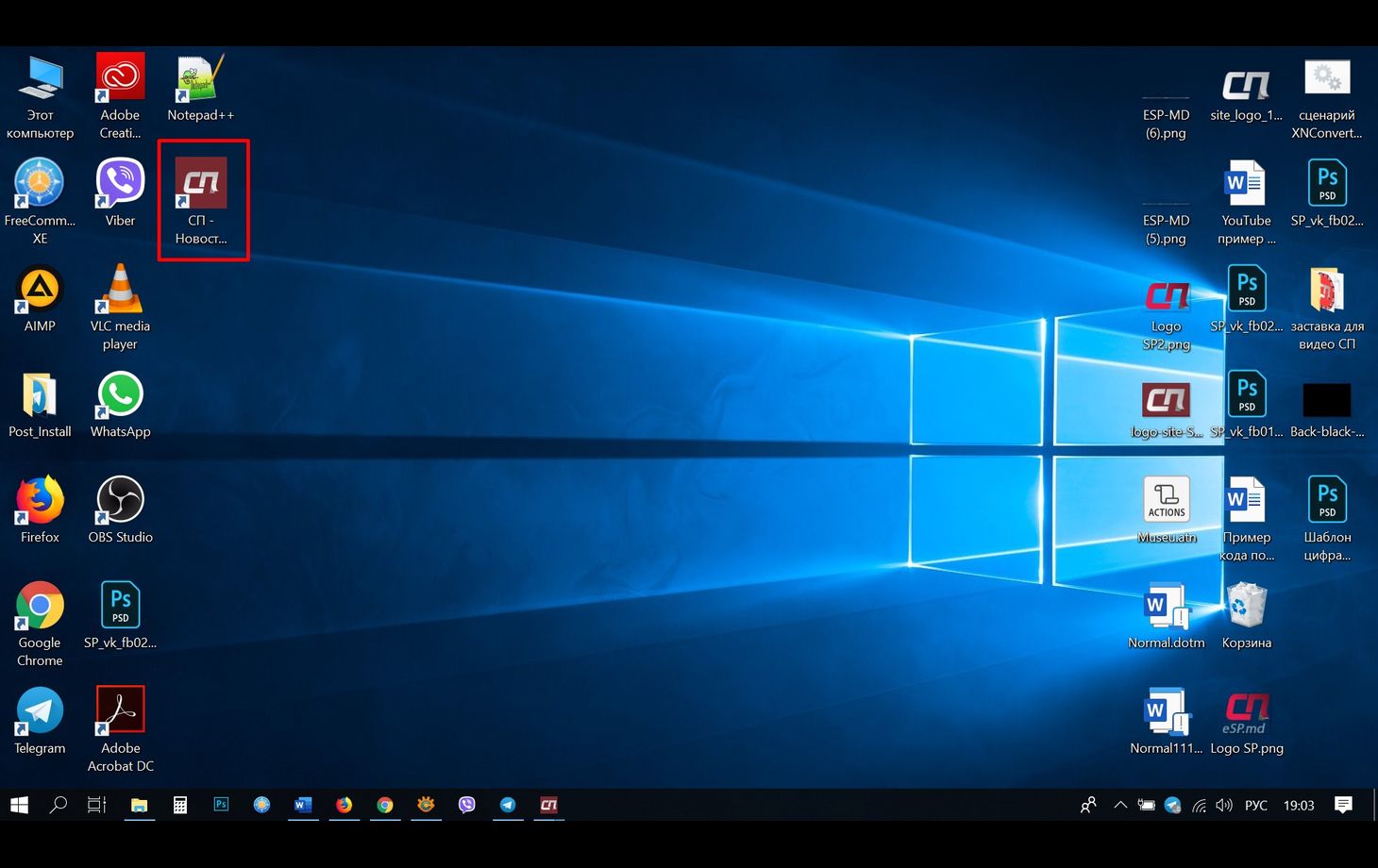Select the Google Chrome desktop shortcut

pos(40,626)
